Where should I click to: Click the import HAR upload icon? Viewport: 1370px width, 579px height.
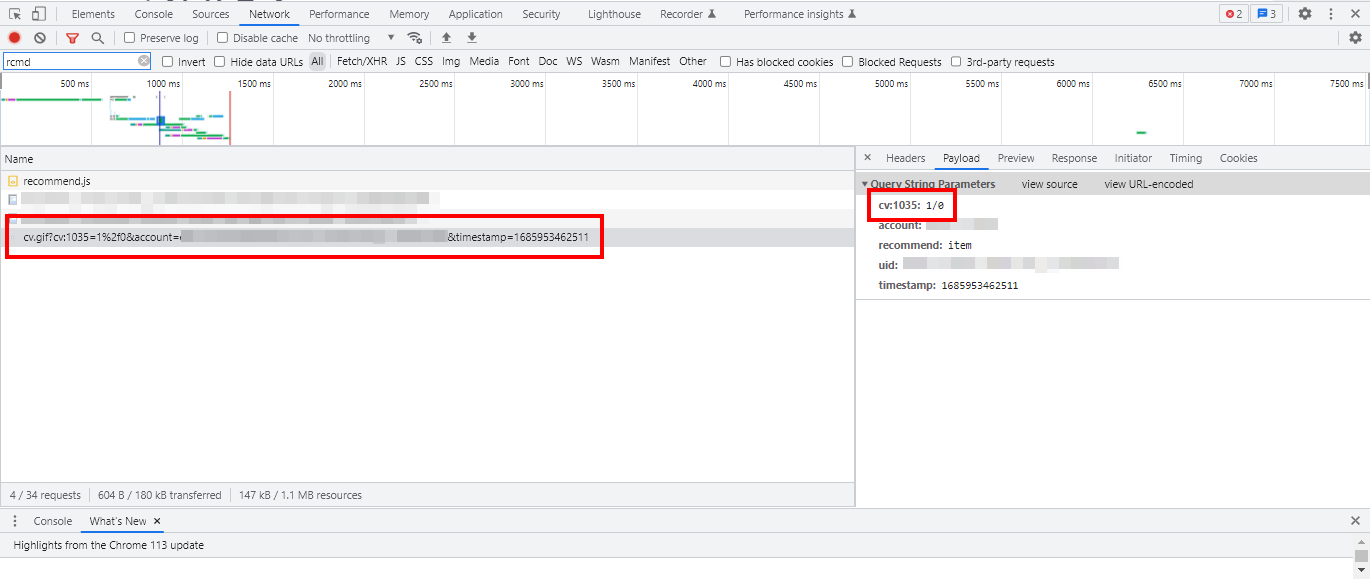coord(446,38)
